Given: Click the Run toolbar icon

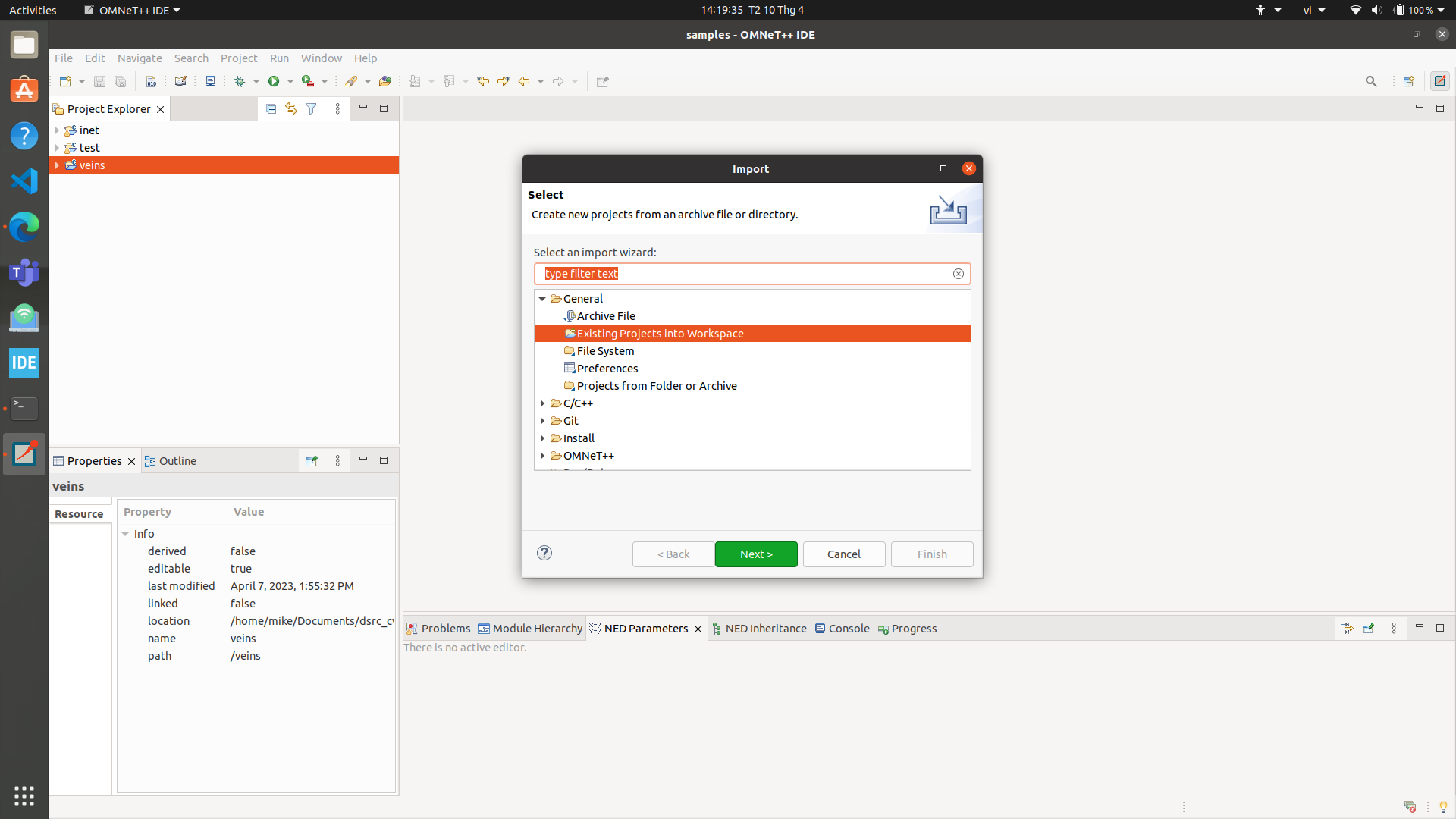Looking at the screenshot, I should point(274,81).
